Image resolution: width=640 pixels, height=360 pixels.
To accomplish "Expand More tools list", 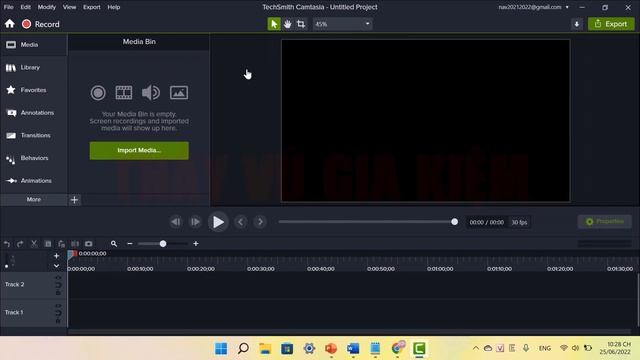I will (33, 200).
